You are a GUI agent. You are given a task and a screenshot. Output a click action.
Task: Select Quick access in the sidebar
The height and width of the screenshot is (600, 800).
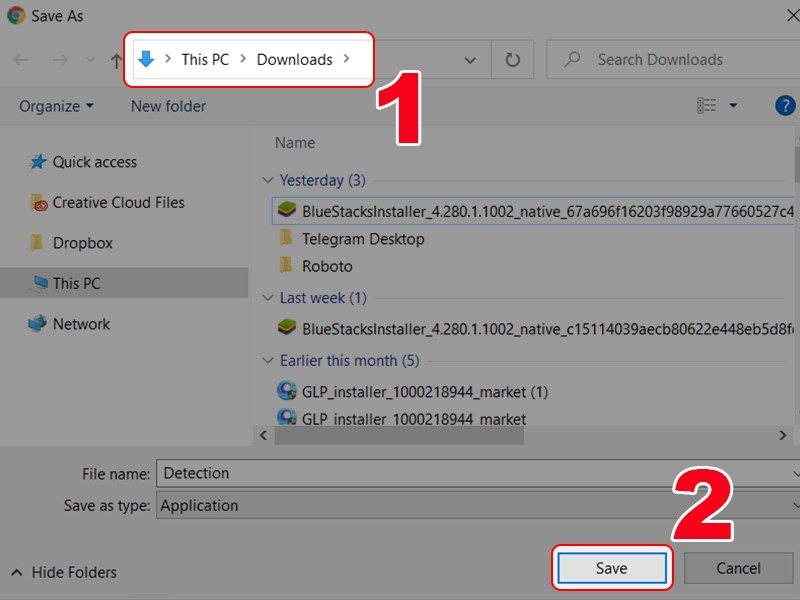[x=94, y=162]
